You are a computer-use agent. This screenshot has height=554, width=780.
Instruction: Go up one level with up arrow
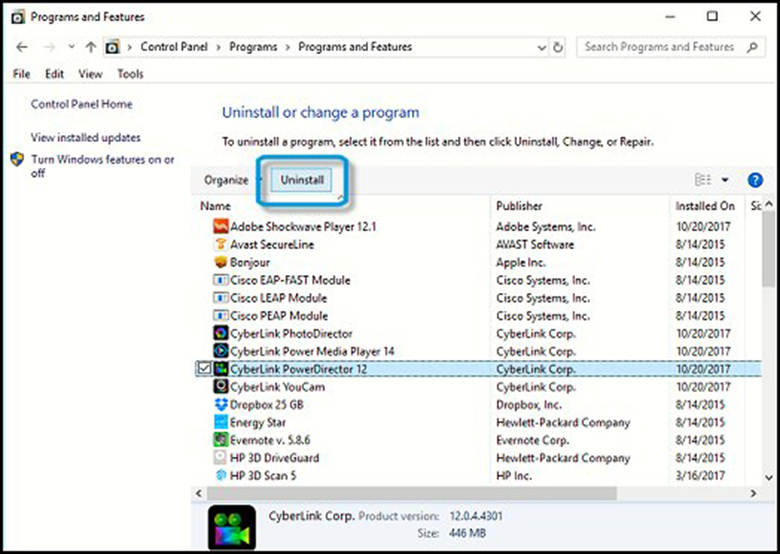coord(90,47)
